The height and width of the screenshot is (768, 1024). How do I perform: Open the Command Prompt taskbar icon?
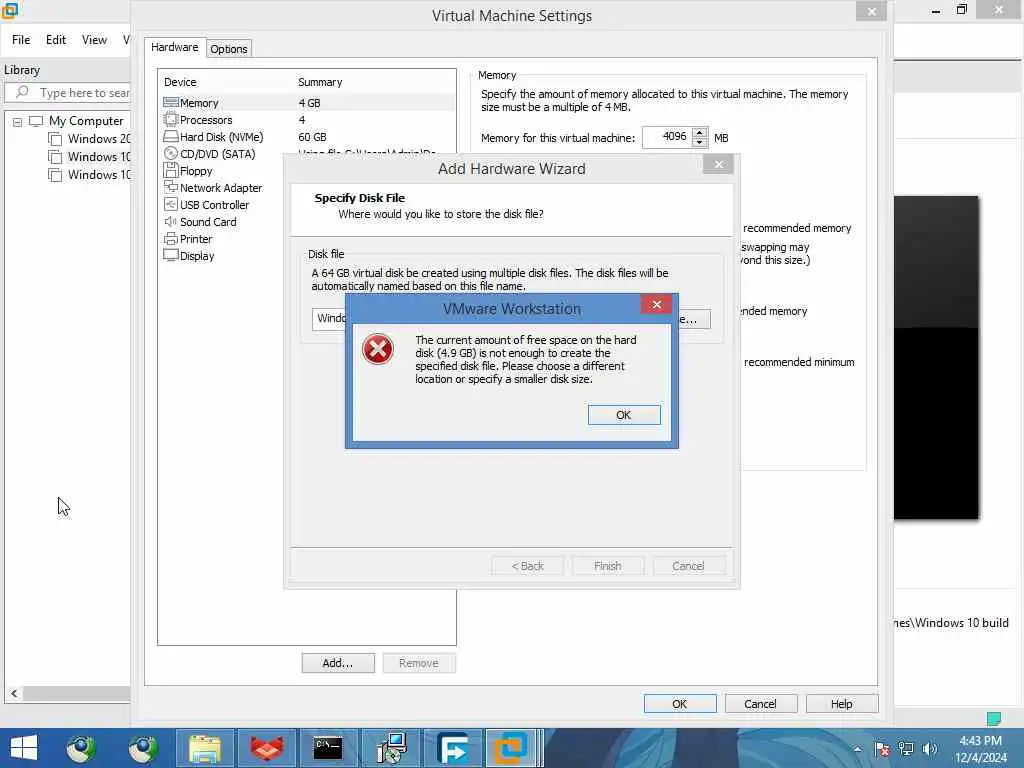pyautogui.click(x=328, y=748)
